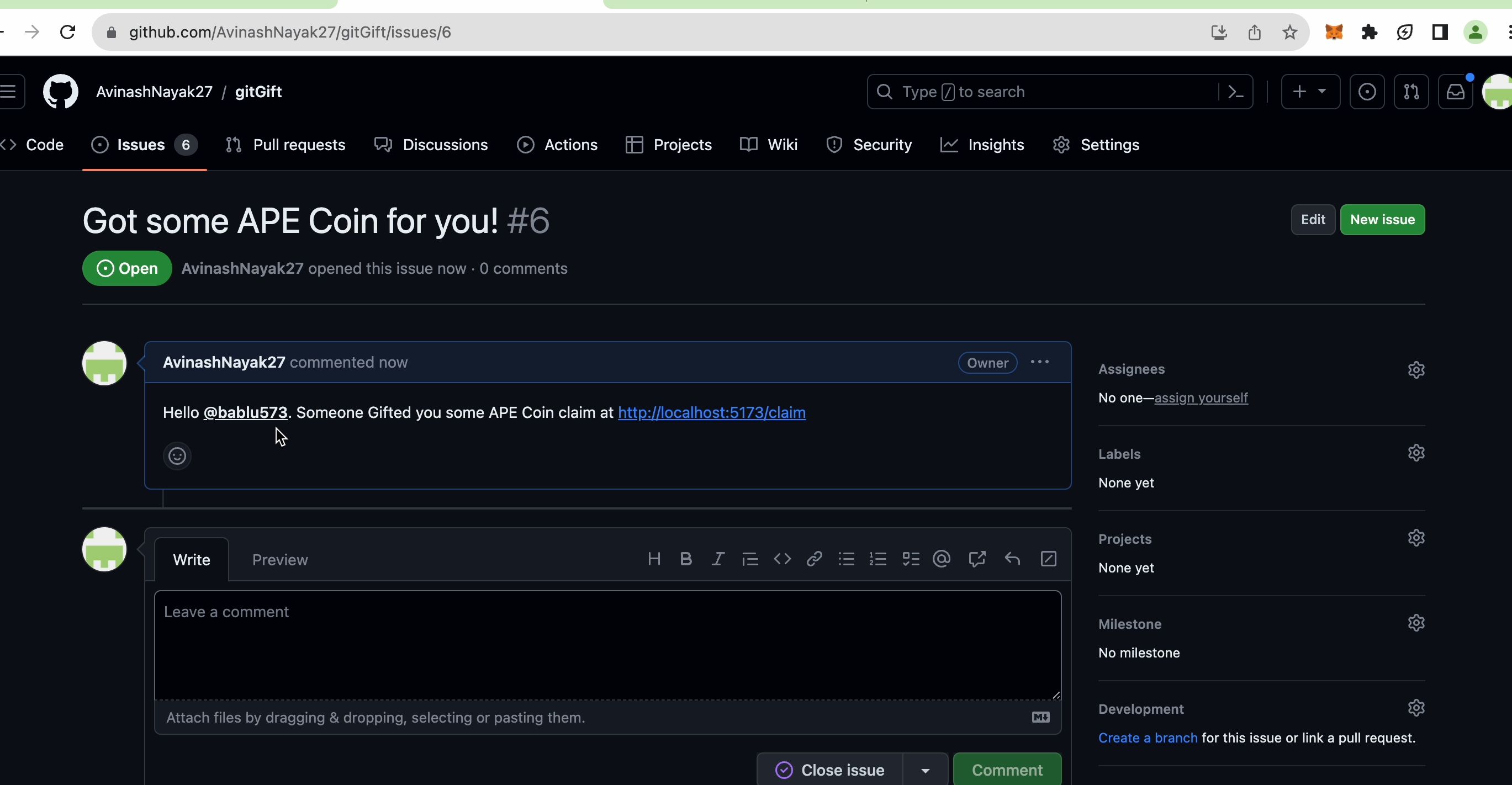
Task: Click the install app icon in address bar
Action: pyautogui.click(x=1219, y=31)
